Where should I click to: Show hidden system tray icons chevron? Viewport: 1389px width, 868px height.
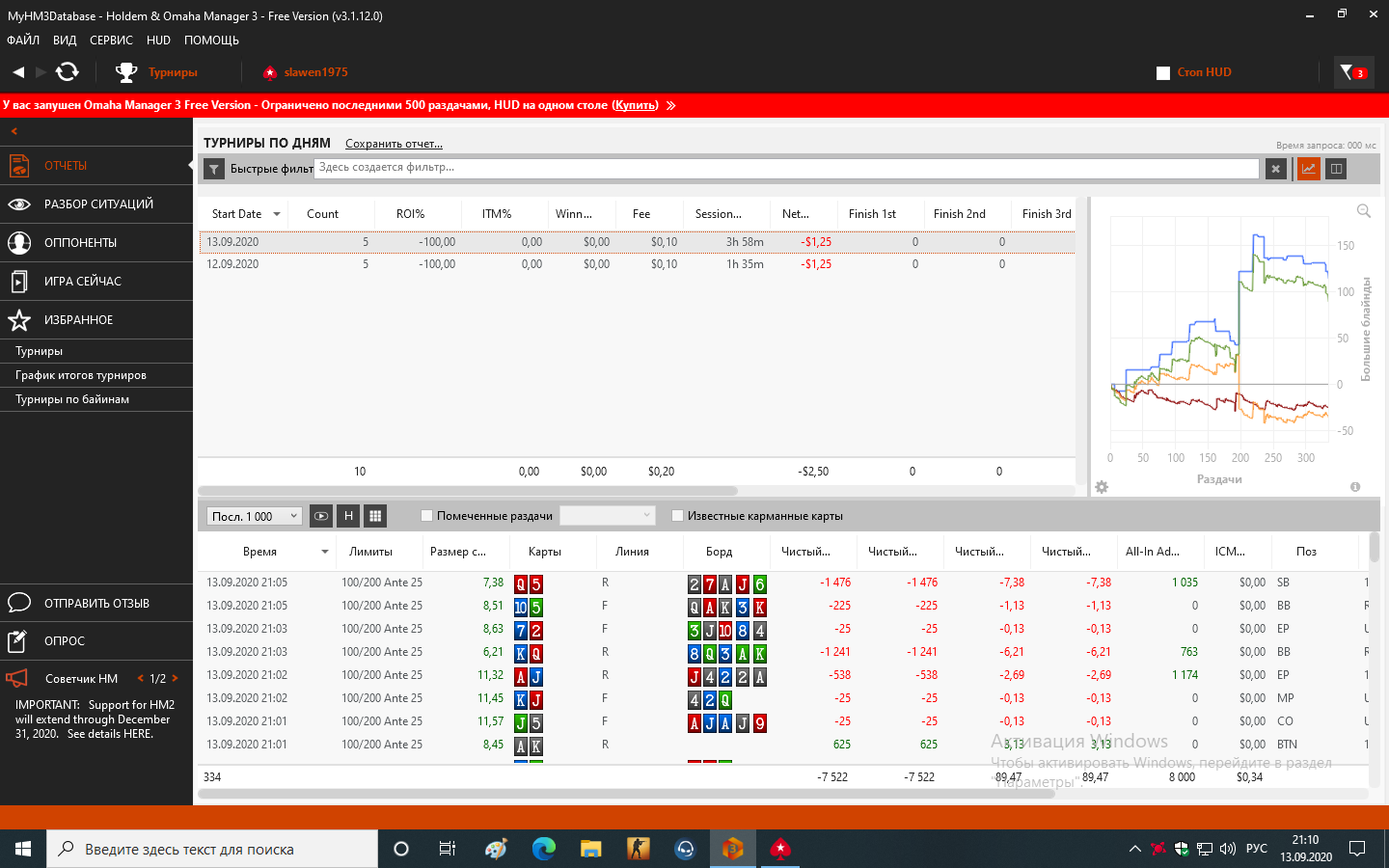pos(1135,849)
